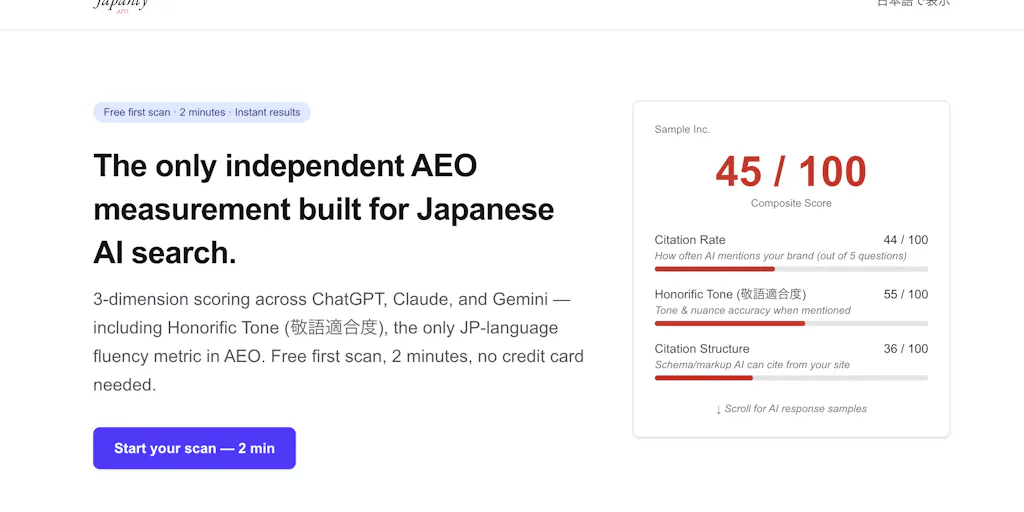Viewport: 1024px width, 512px height.
Task: Click the Citation Structure progress bar
Action: coord(791,378)
